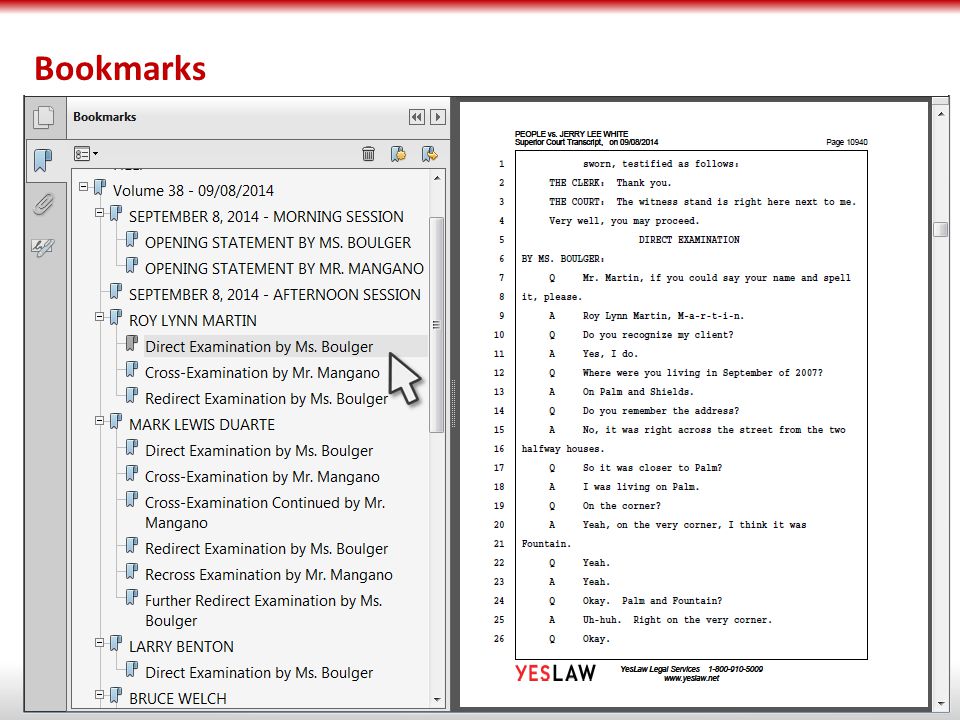Click the pane divider grip between panels

pyautogui.click(x=454, y=403)
